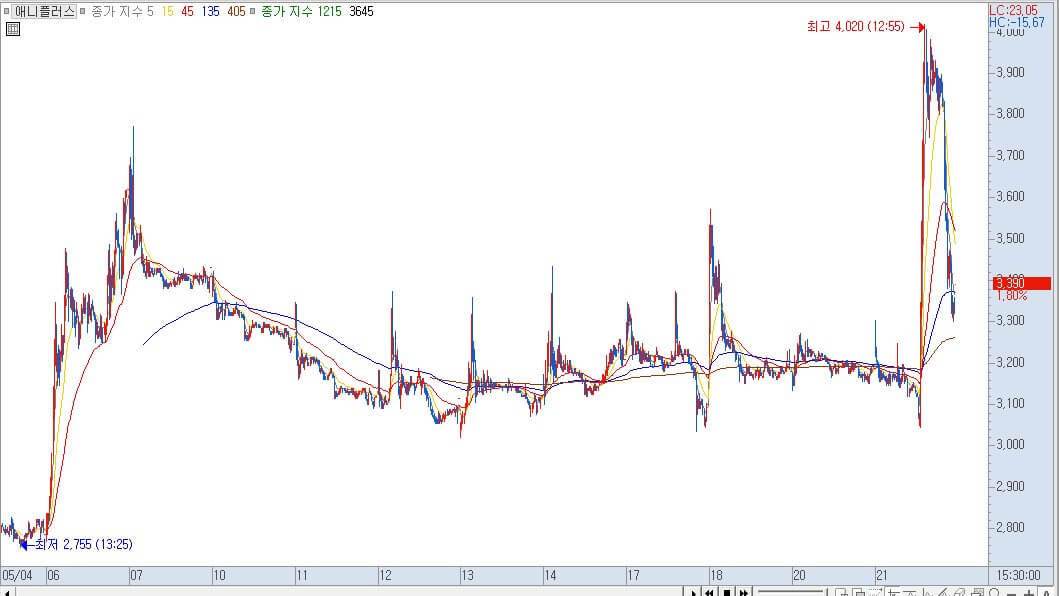Screen dimensions: 1059x596
Task: Click the 3,300 price axis label
Action: (1010, 320)
